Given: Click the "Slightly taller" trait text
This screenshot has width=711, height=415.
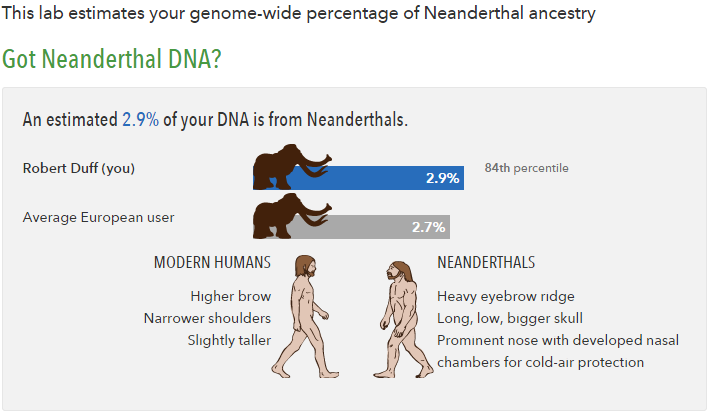Looking at the screenshot, I should [x=229, y=340].
